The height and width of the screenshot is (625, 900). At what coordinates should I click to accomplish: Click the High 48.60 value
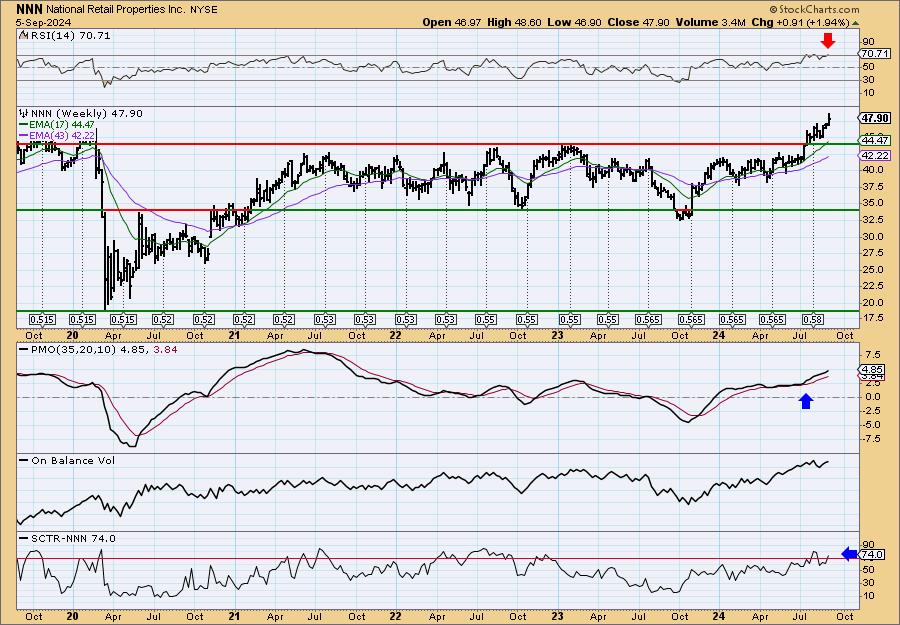(x=513, y=22)
